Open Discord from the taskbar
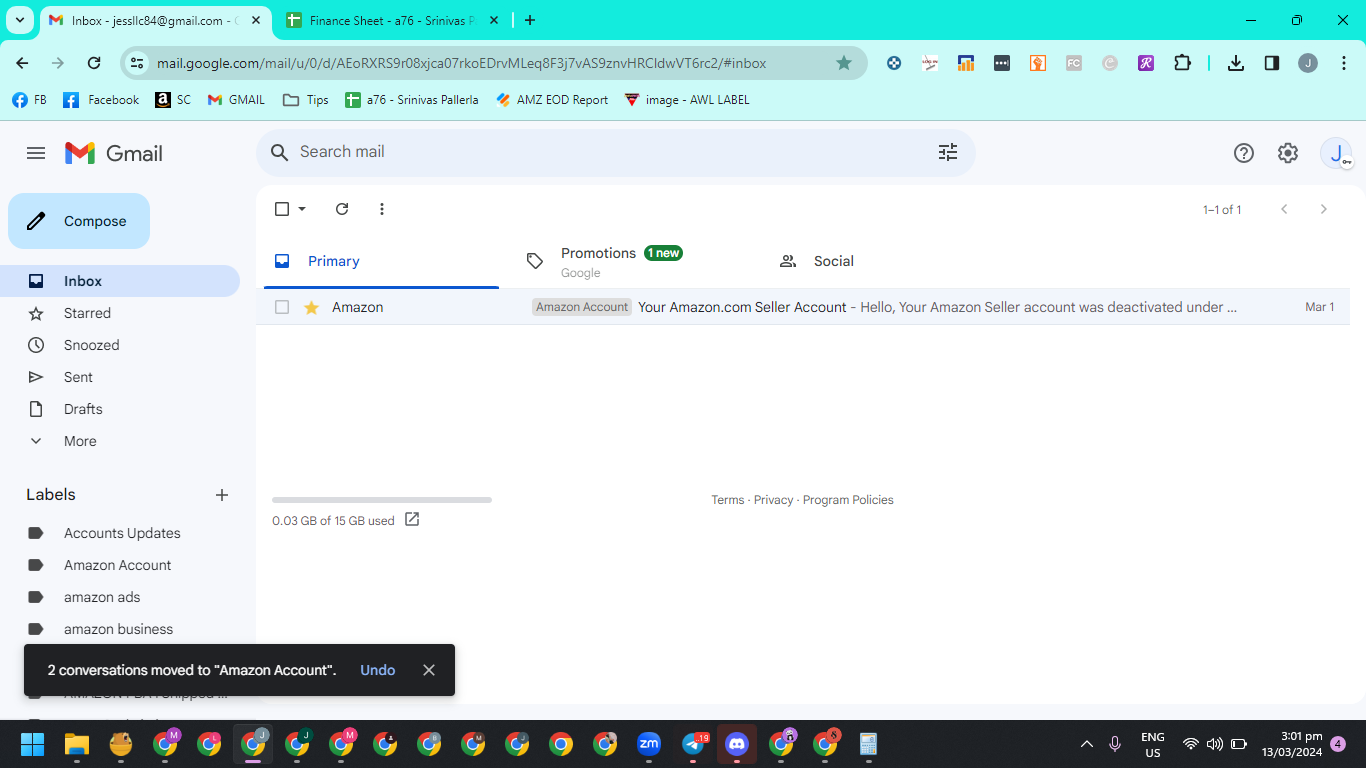Screen dimensions: 1366x768 pyautogui.click(x=737, y=744)
